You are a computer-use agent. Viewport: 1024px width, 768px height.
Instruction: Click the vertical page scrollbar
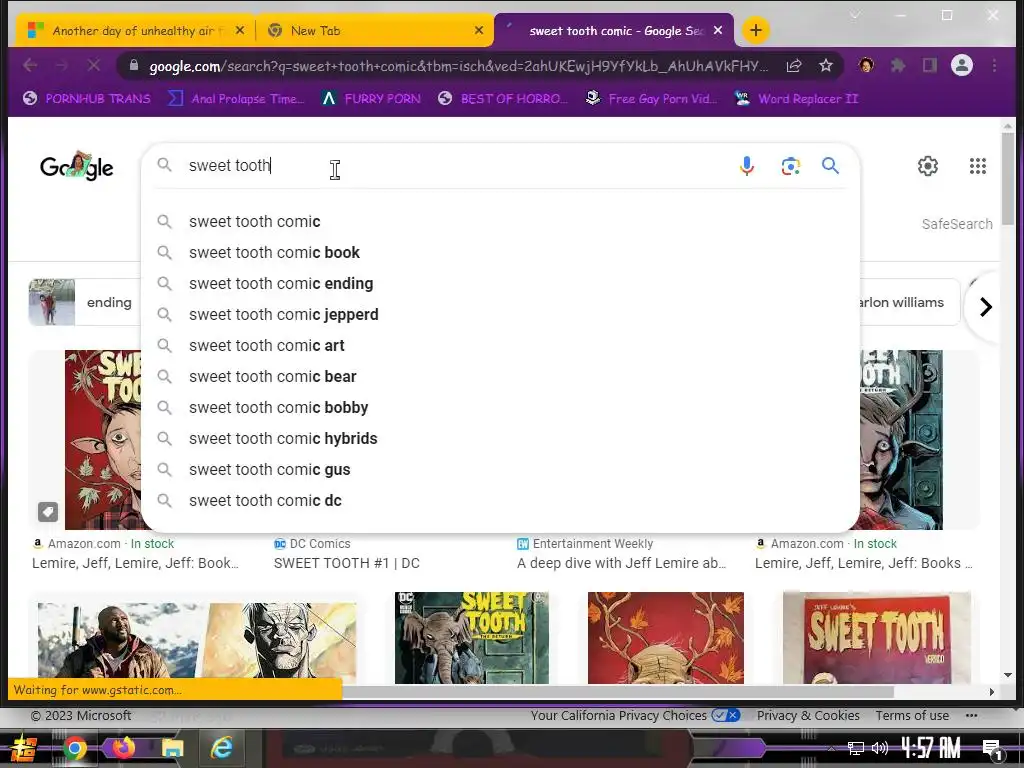pyautogui.click(x=1008, y=178)
